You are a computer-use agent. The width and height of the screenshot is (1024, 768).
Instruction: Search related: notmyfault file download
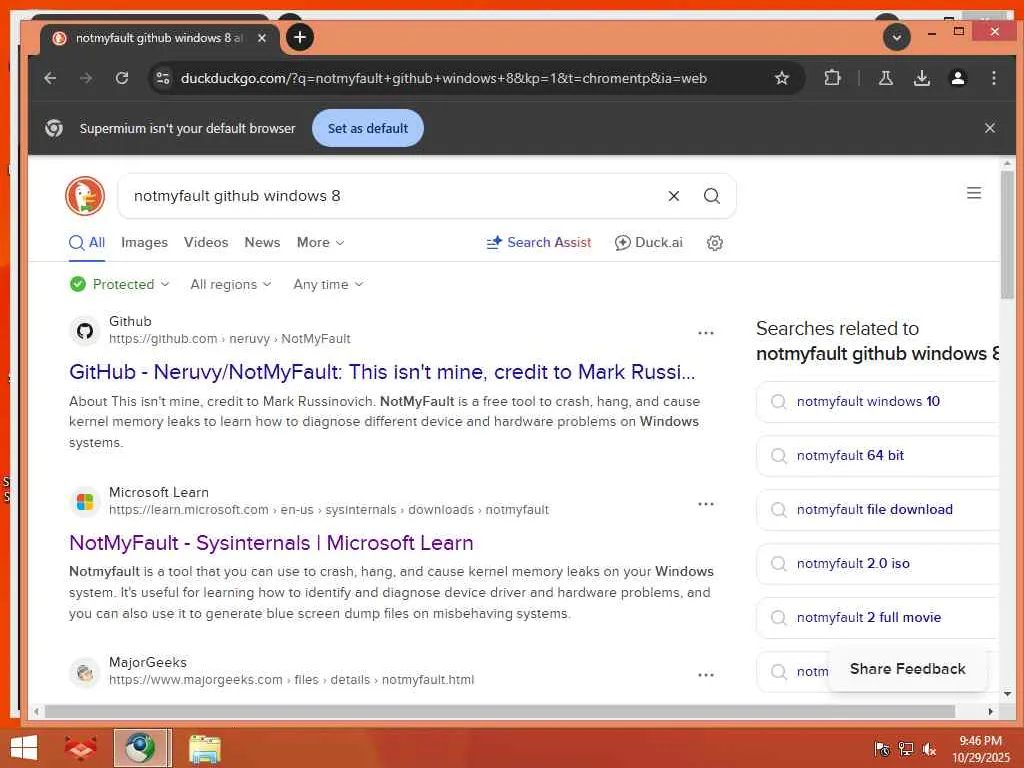[878, 509]
